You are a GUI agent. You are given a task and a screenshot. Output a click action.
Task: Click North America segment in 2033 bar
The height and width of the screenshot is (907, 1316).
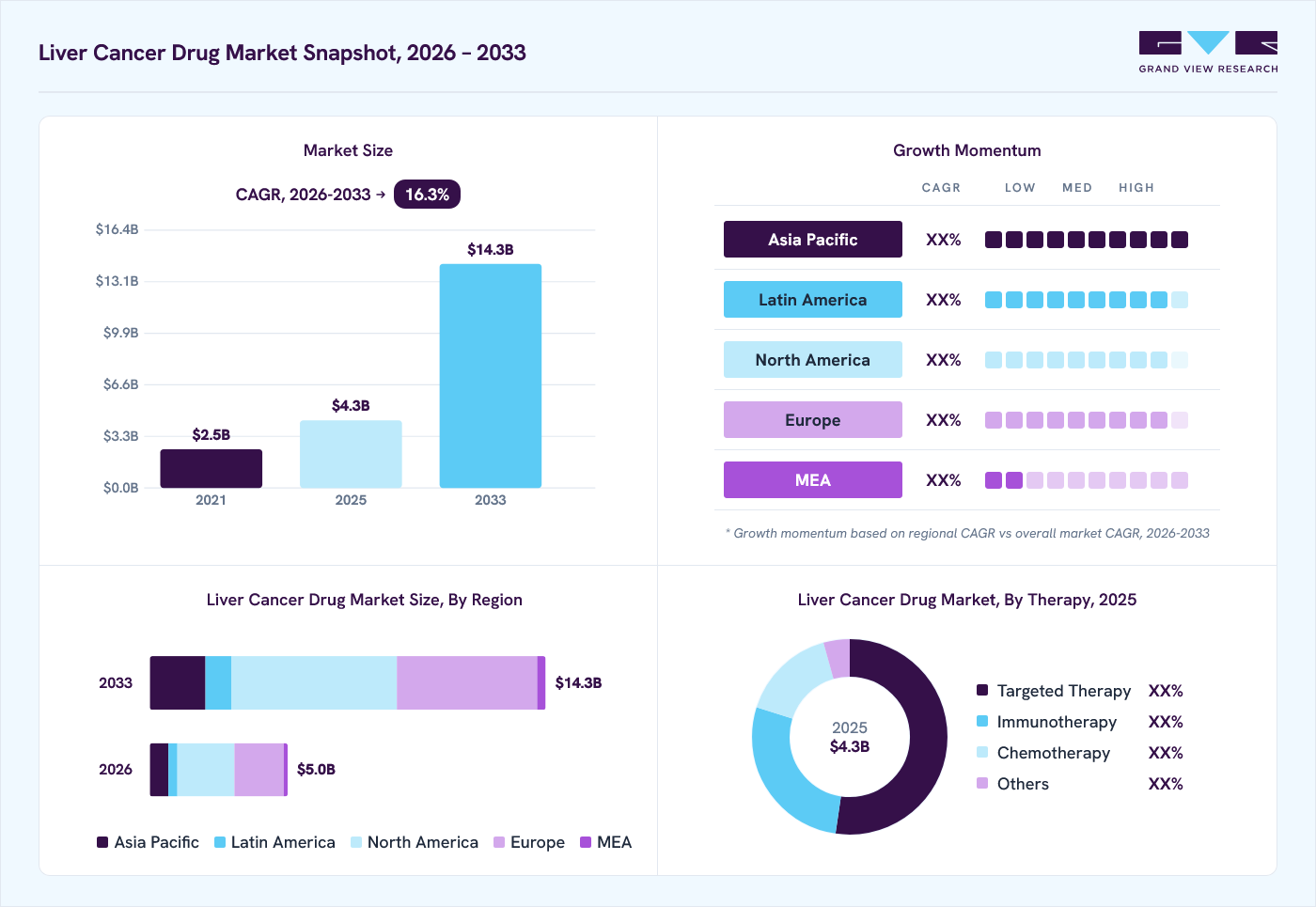(314, 682)
